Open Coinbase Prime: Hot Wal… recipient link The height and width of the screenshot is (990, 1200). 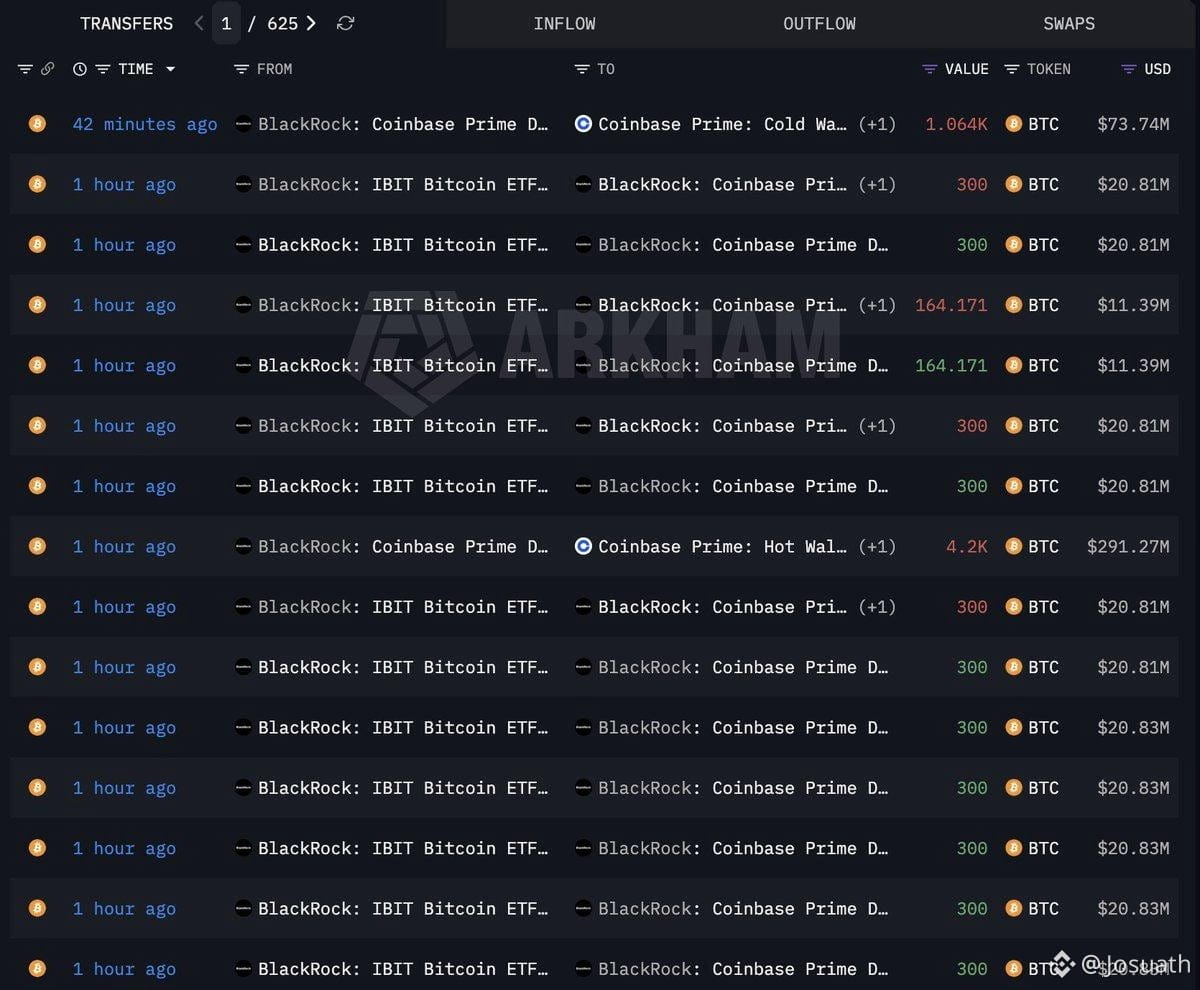pyautogui.click(x=722, y=546)
